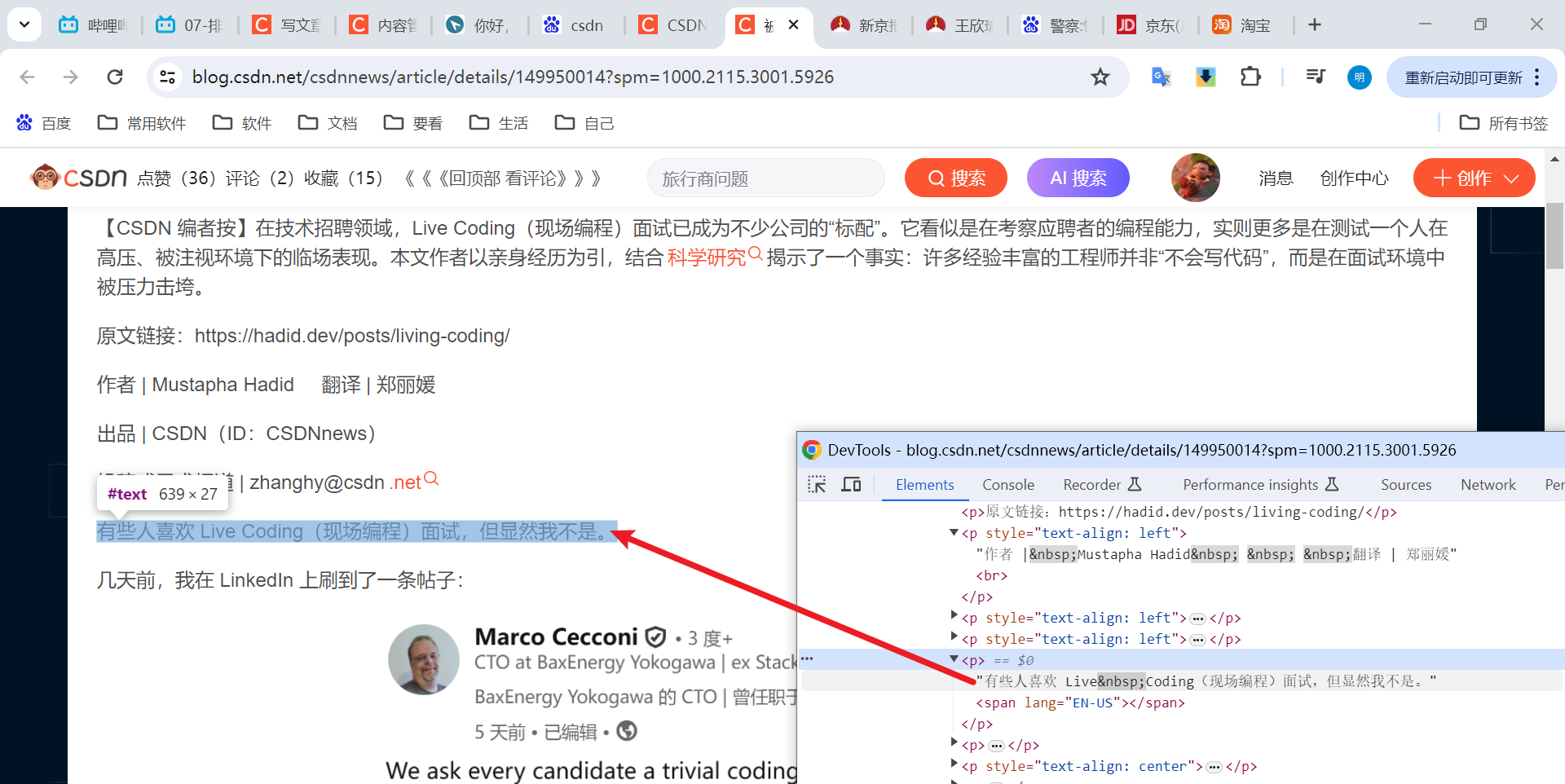
Task: Click Marco Cecconi's profile photo
Action: [x=423, y=659]
